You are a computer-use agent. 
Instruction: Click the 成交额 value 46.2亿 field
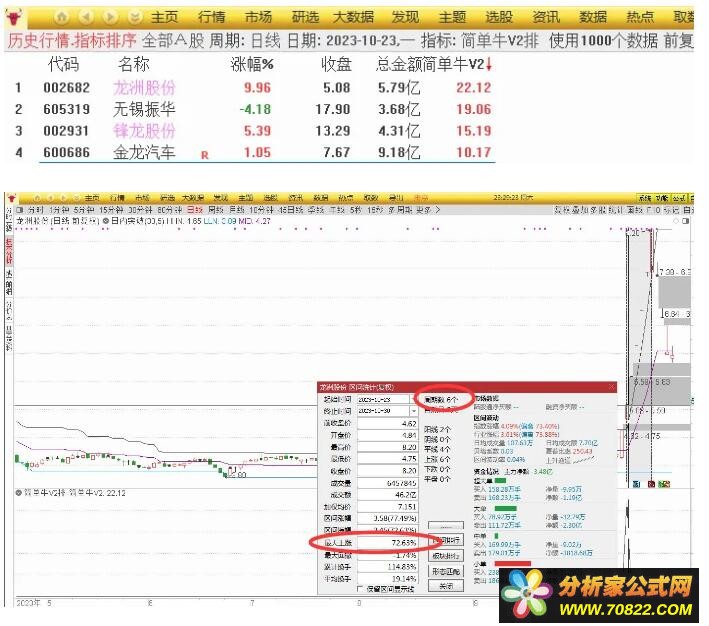click(388, 495)
